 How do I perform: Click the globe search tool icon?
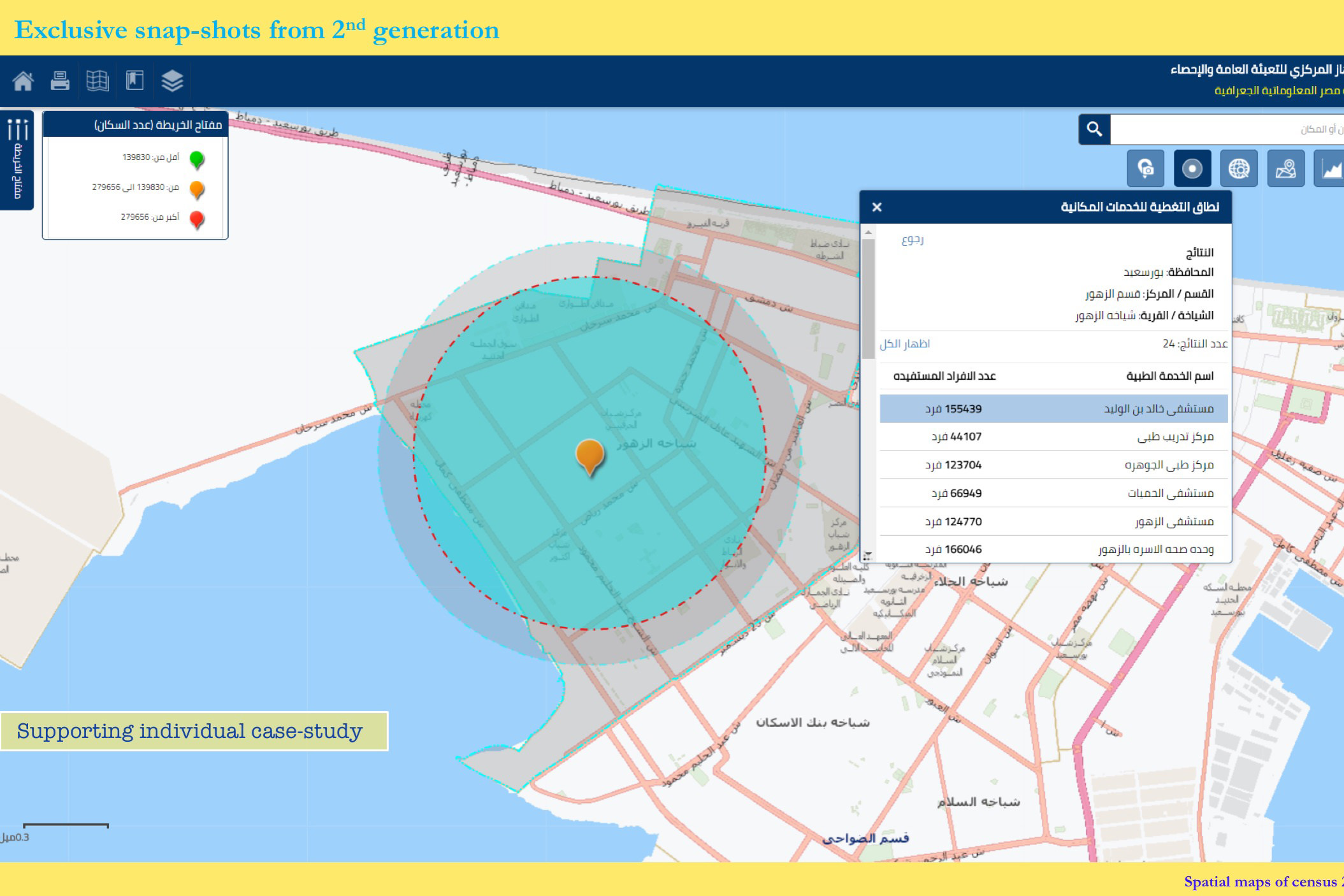(x=1238, y=169)
